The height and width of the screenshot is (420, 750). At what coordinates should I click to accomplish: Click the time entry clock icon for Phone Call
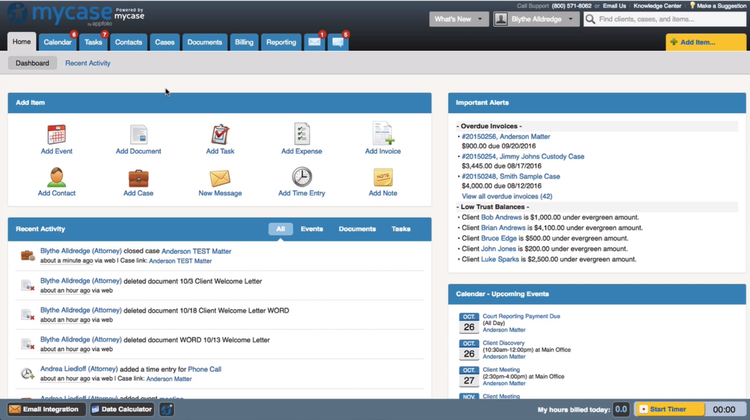pyautogui.click(x=27, y=374)
